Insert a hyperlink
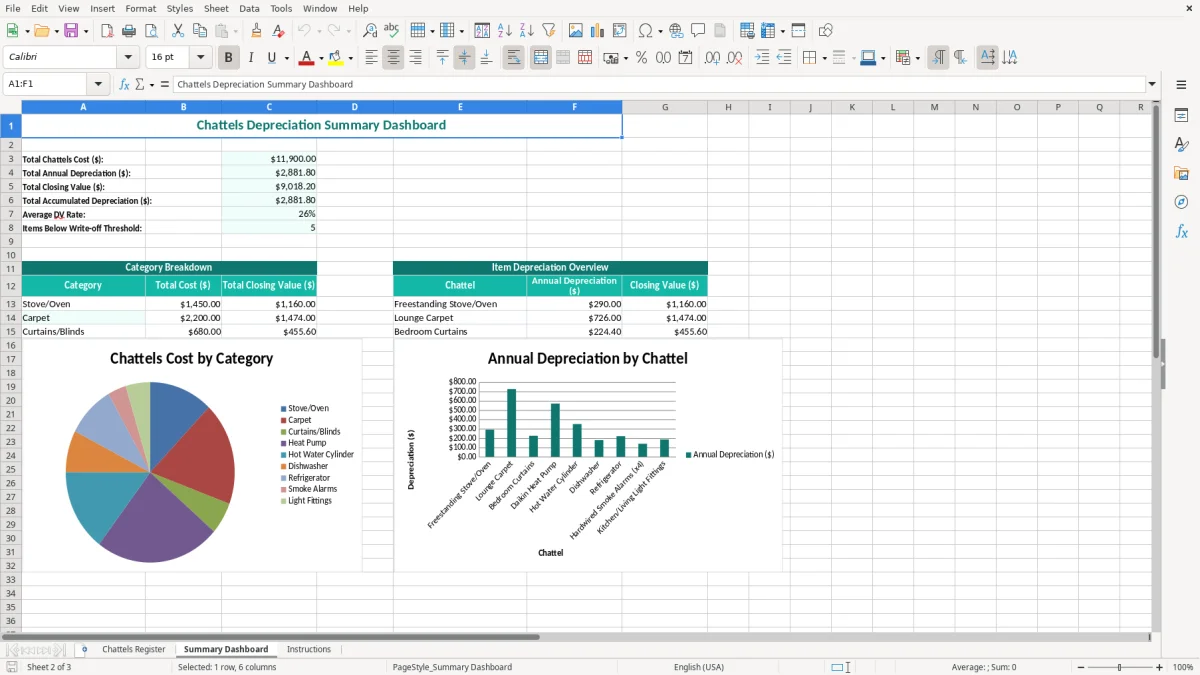Image resolution: width=1200 pixels, height=675 pixels. click(x=676, y=31)
